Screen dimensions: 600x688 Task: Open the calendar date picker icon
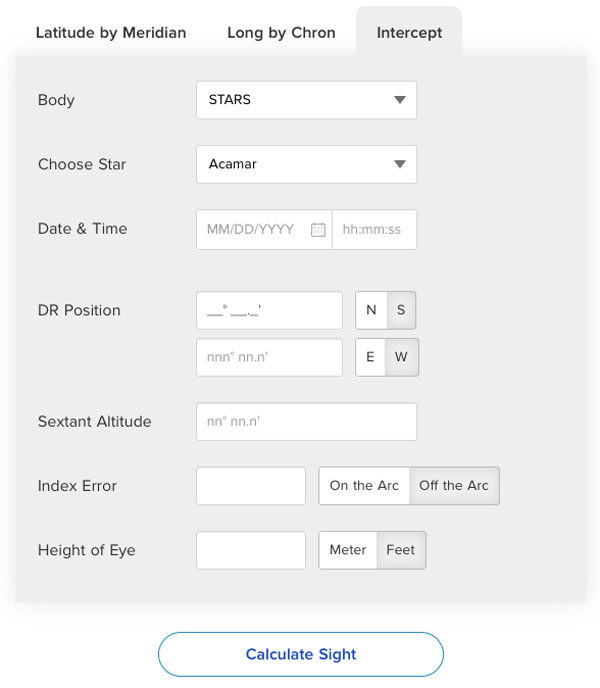(x=318, y=229)
